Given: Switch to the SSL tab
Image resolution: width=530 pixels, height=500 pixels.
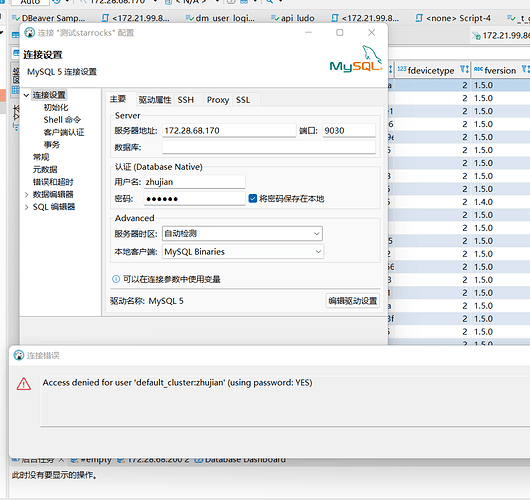Looking at the screenshot, I should tap(243, 100).
